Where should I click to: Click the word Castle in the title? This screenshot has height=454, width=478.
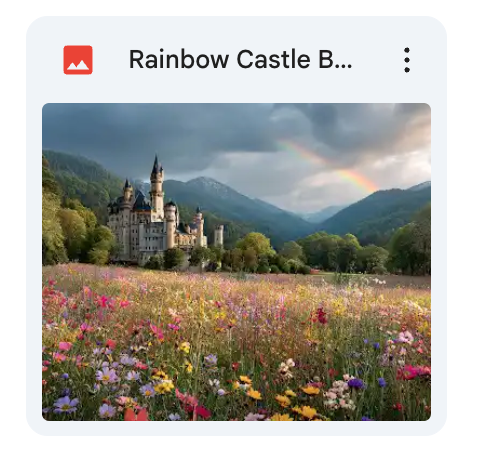pos(274,60)
